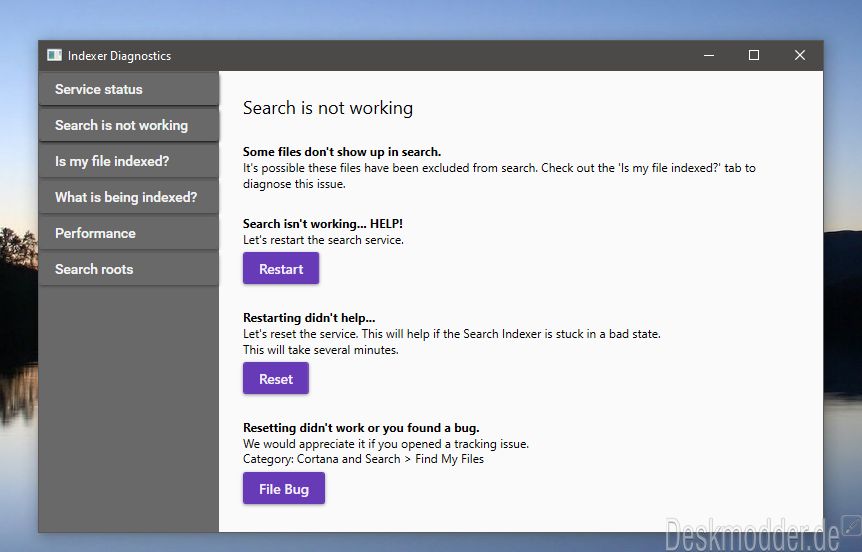Click the Reset button
The image size is (862, 552).
(276, 379)
